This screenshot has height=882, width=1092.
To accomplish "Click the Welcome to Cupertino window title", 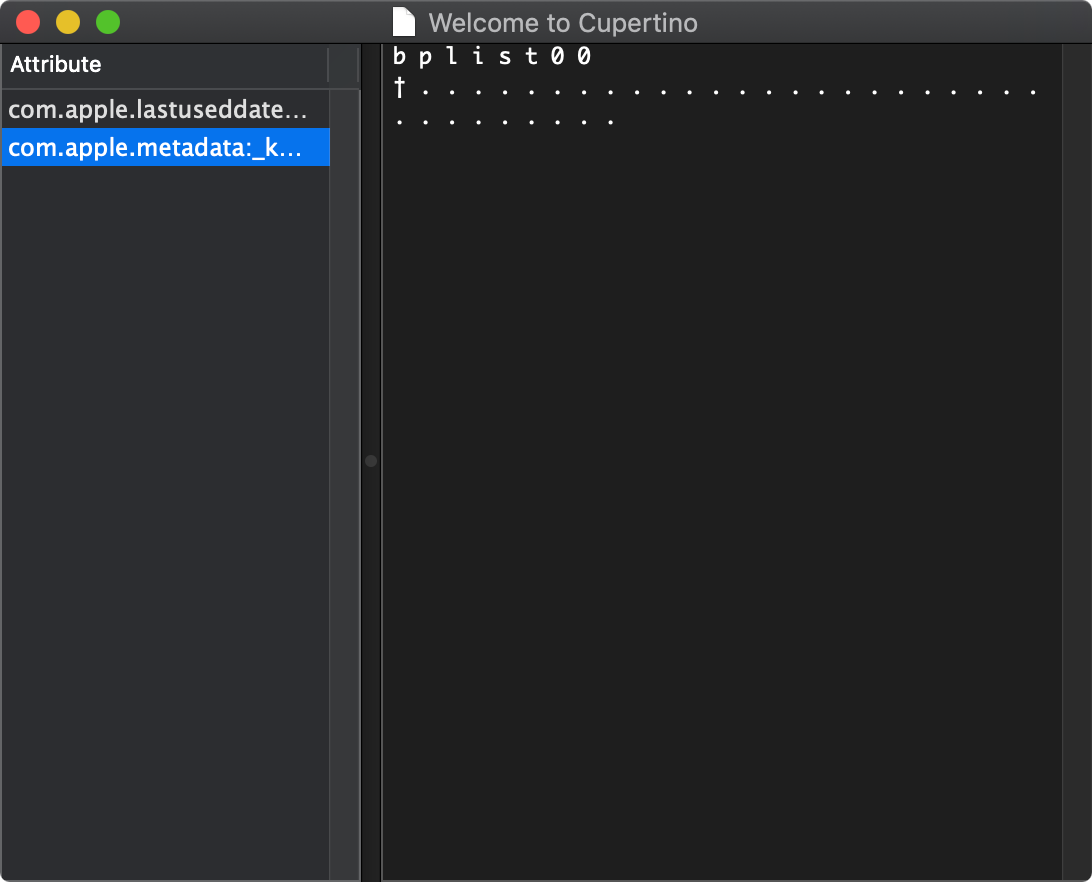I will pyautogui.click(x=563, y=23).
